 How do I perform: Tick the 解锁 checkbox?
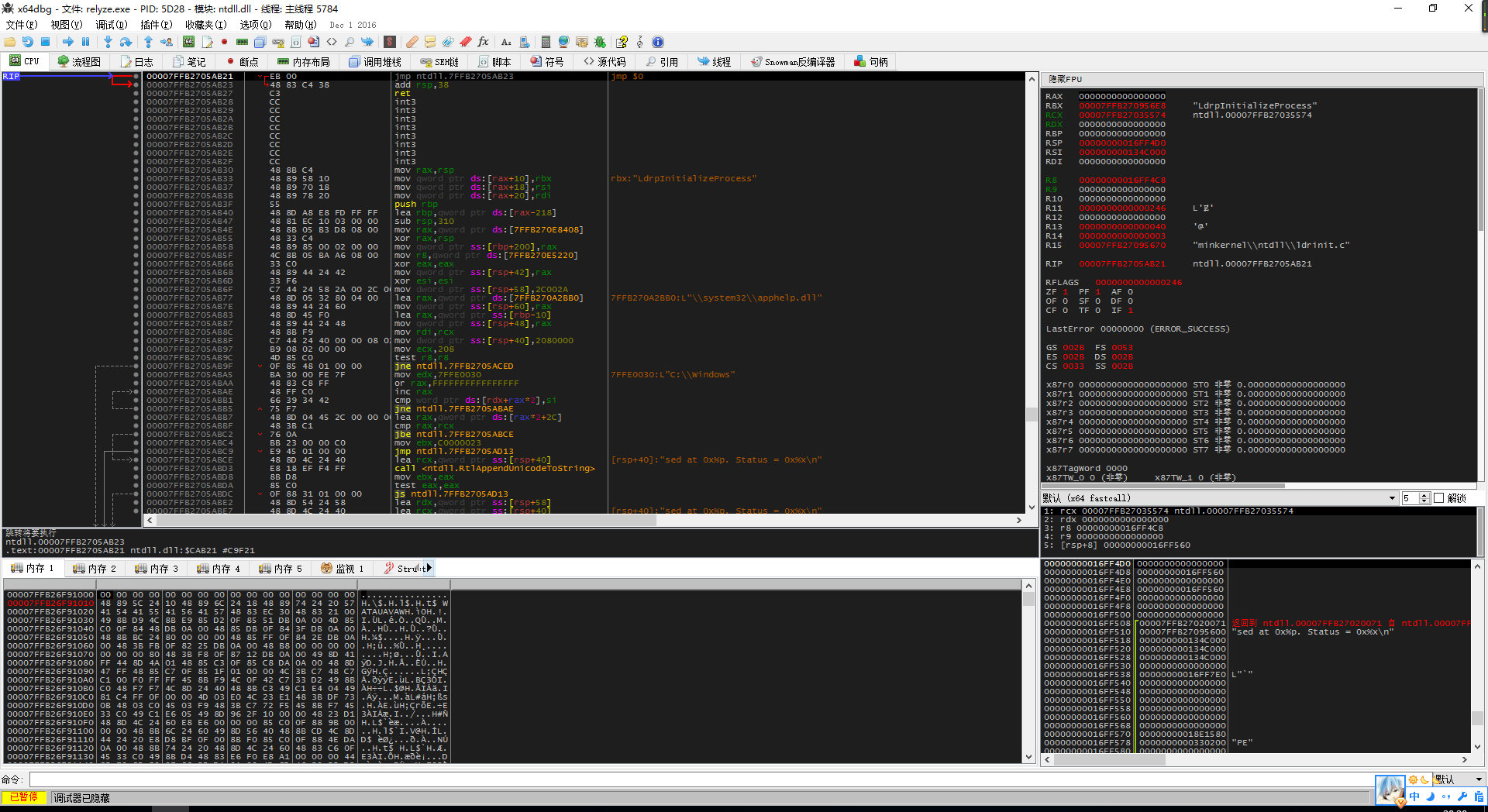(x=1439, y=498)
